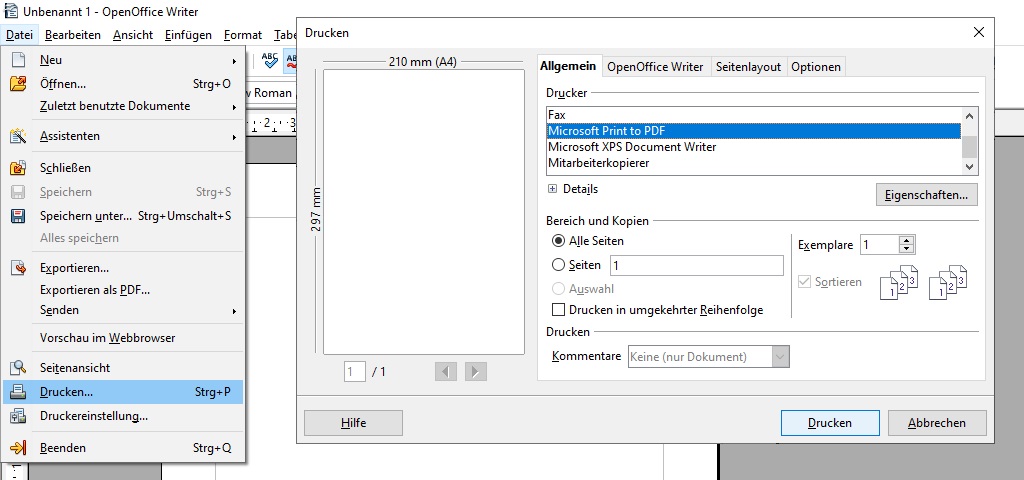Expand the Details section

coord(552,189)
